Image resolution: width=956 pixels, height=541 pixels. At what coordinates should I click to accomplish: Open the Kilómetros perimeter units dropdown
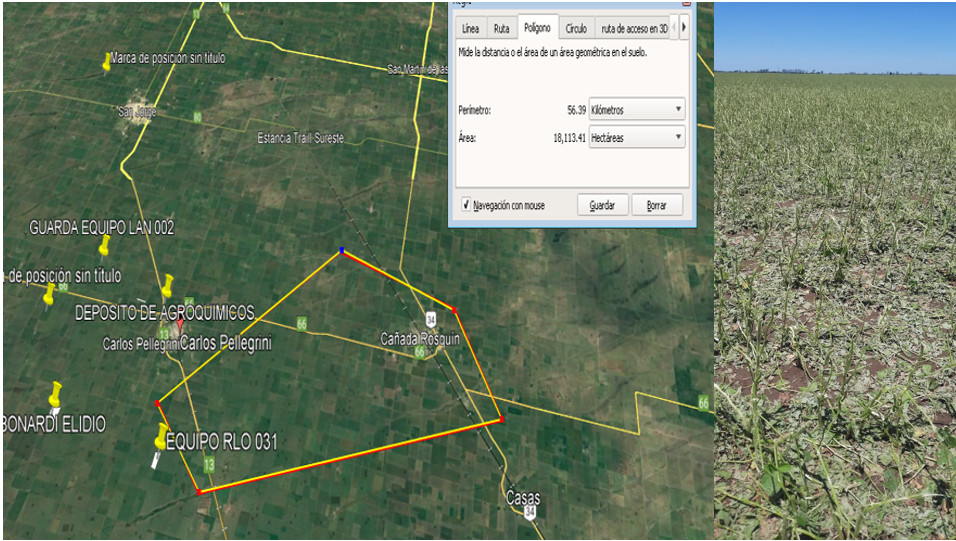coord(636,110)
